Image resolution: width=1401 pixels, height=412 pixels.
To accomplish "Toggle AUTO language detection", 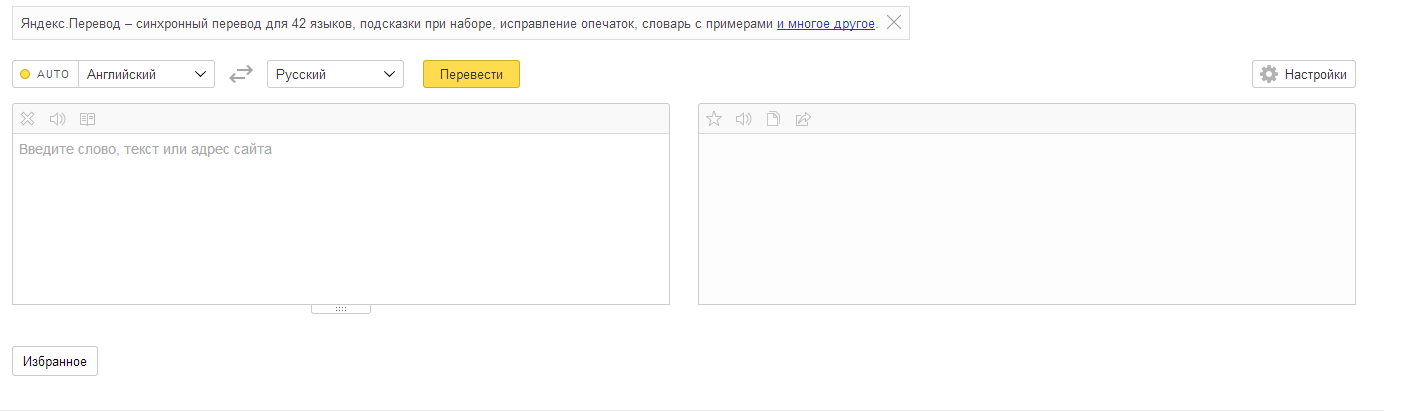I will click(x=45, y=74).
